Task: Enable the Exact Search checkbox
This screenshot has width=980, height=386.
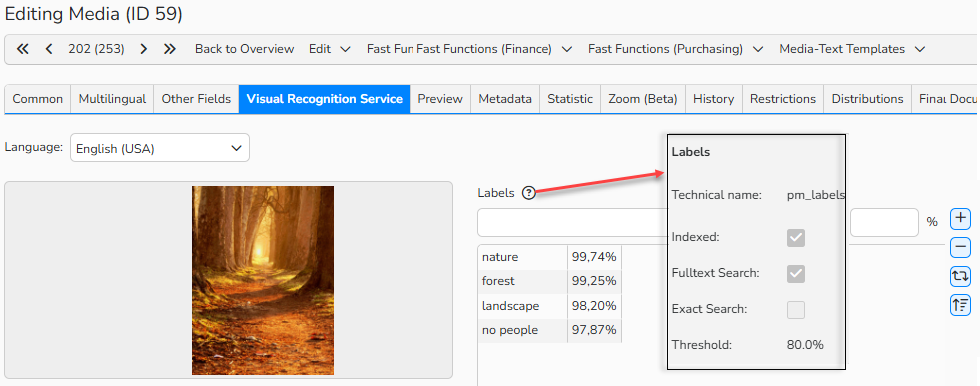Action: coord(796,310)
